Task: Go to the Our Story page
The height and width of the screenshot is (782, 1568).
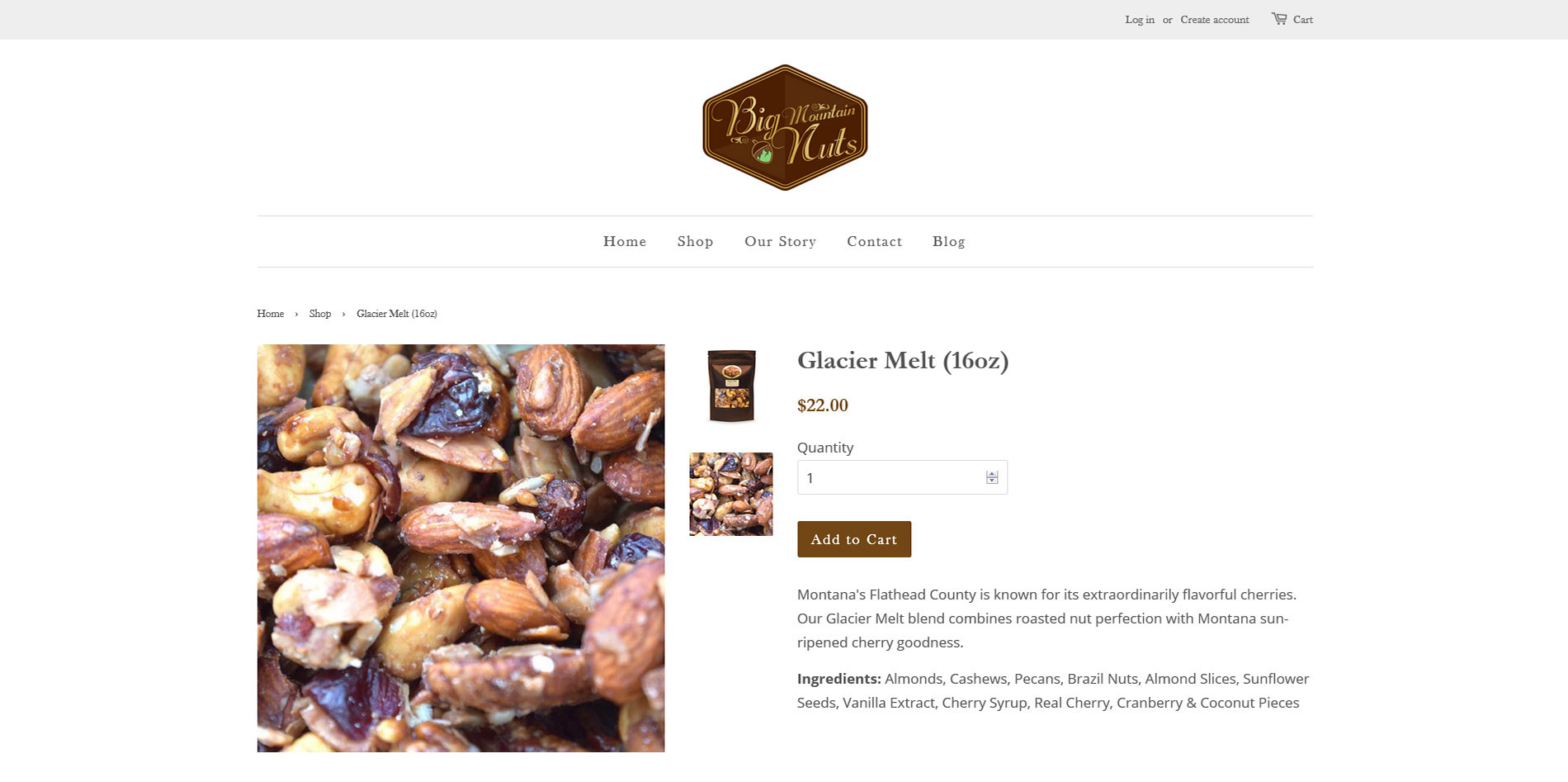Action: (780, 241)
